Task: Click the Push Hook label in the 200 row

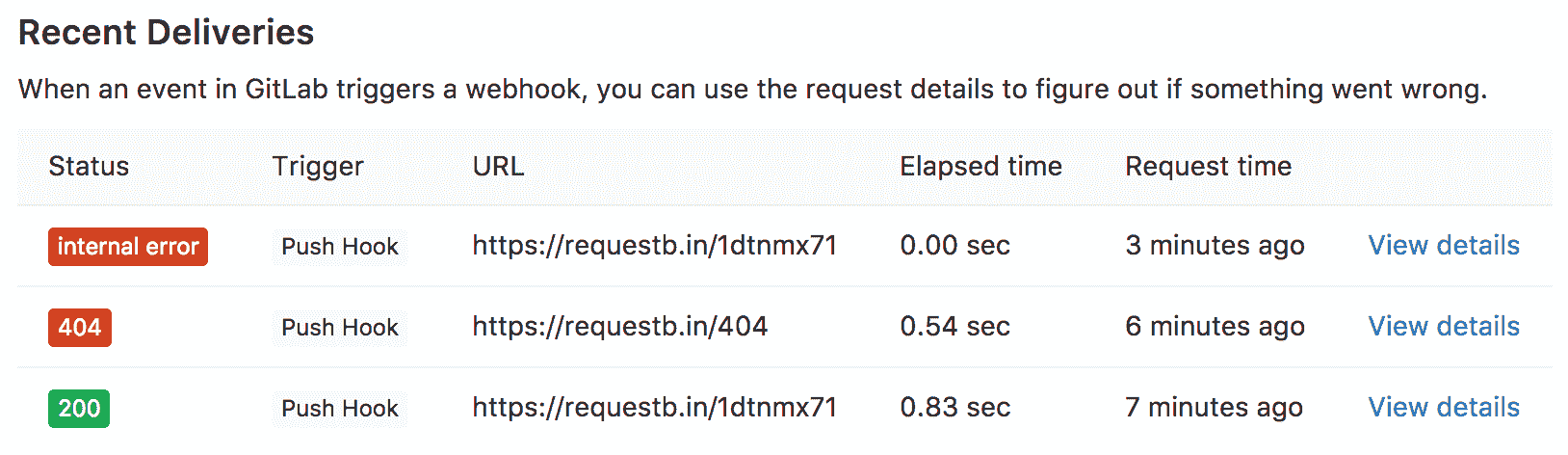Action: [x=339, y=409]
